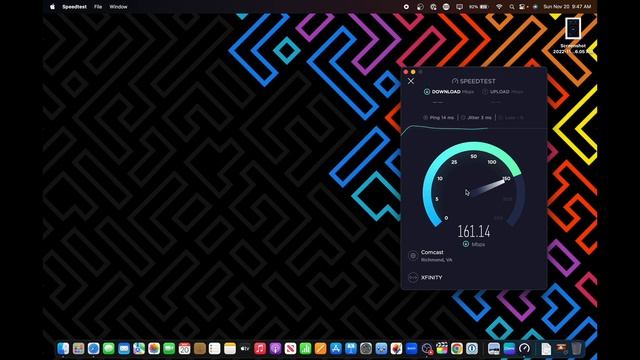Open the Trash in the Dock
The image size is (640, 360).
tap(576, 349)
